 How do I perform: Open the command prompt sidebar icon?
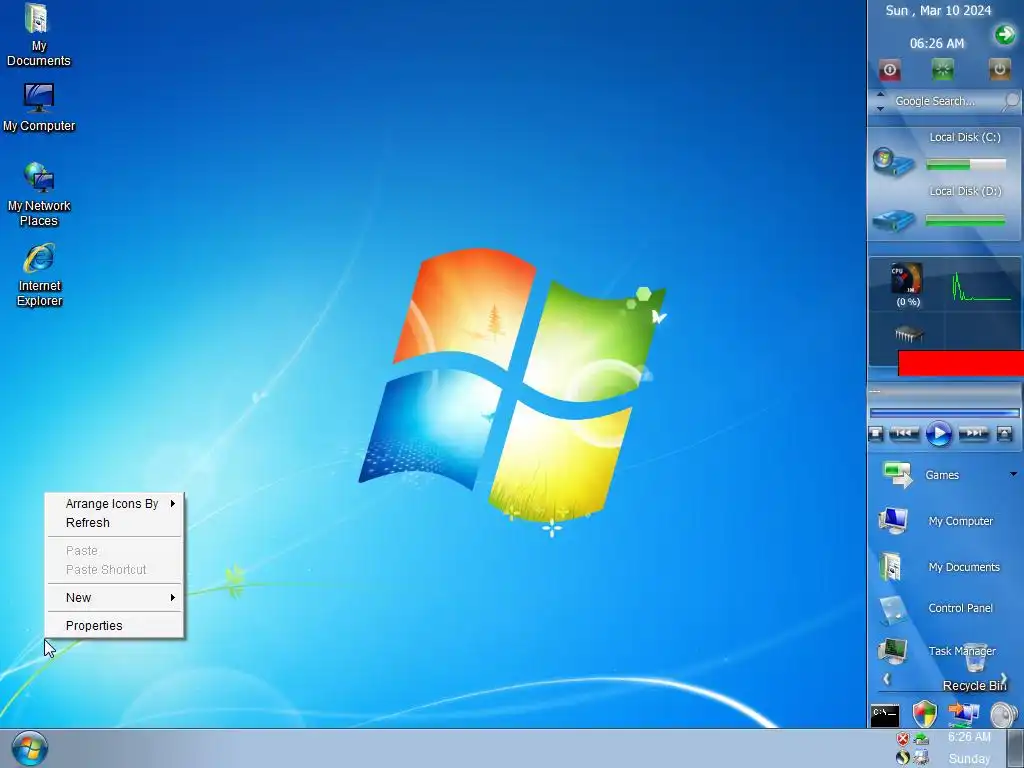pyautogui.click(x=885, y=715)
